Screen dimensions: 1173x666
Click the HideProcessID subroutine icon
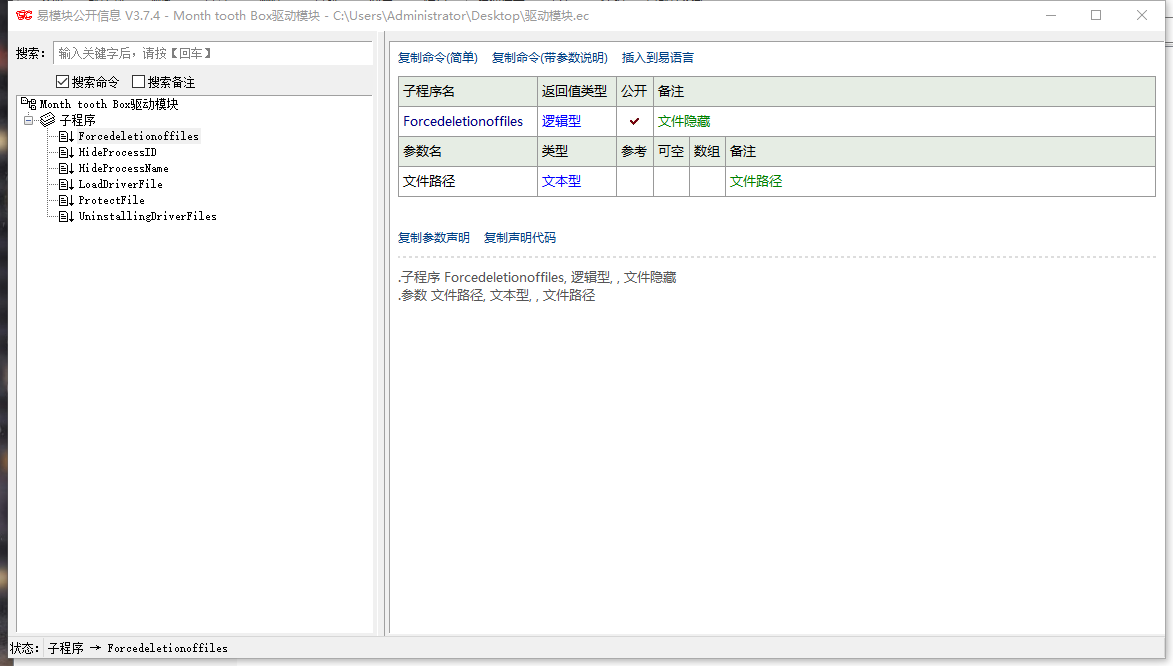click(x=66, y=152)
